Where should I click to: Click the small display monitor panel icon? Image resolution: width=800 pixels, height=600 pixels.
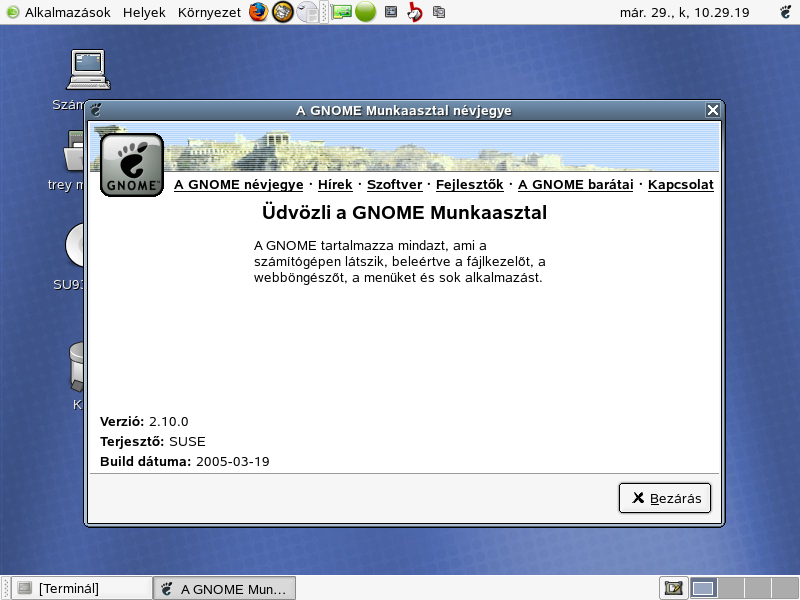point(391,12)
